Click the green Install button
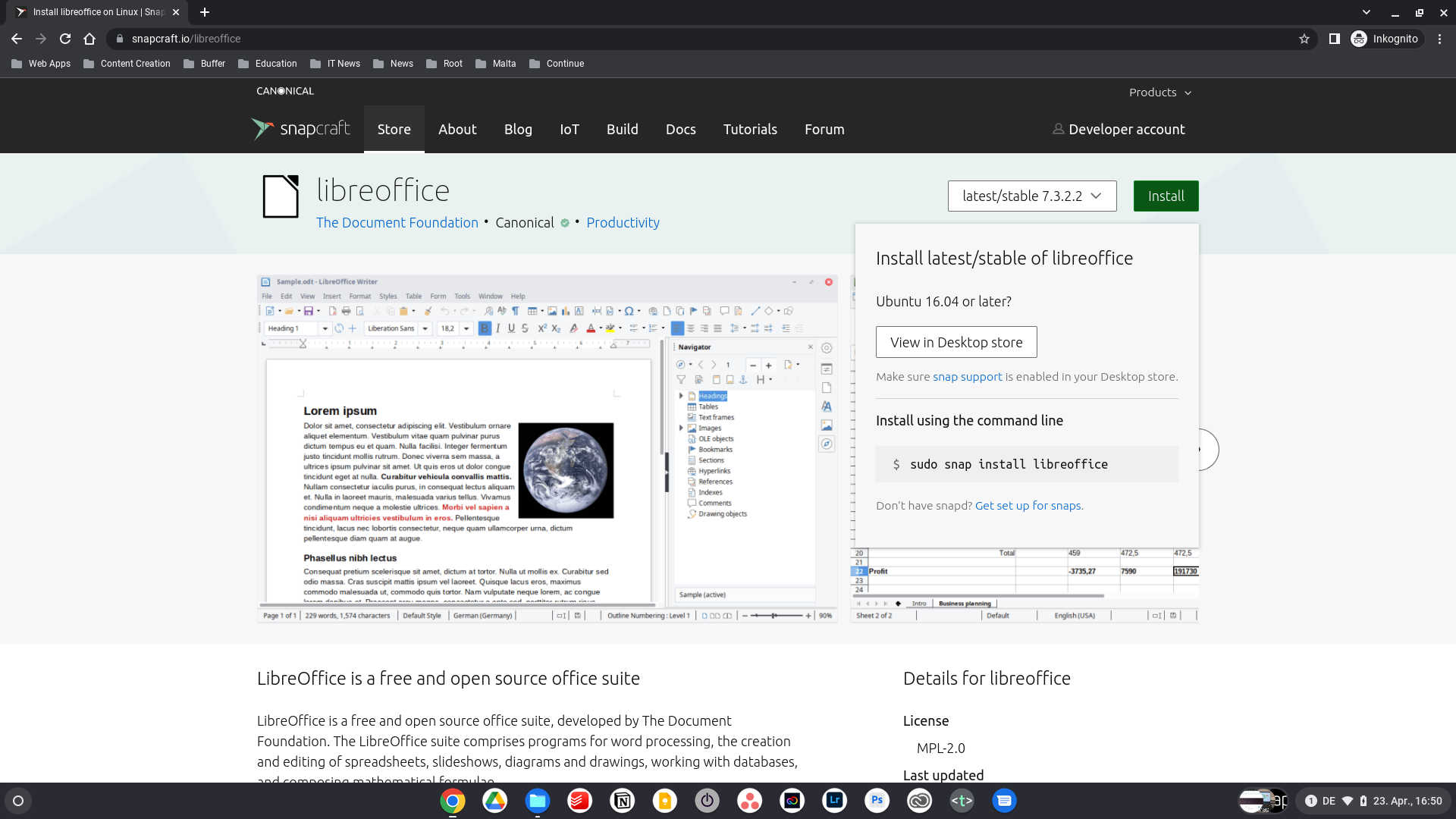 tap(1166, 196)
